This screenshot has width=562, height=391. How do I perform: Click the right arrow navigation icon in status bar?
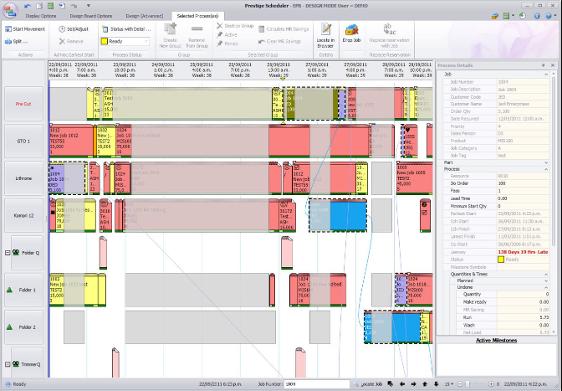(x=413, y=384)
